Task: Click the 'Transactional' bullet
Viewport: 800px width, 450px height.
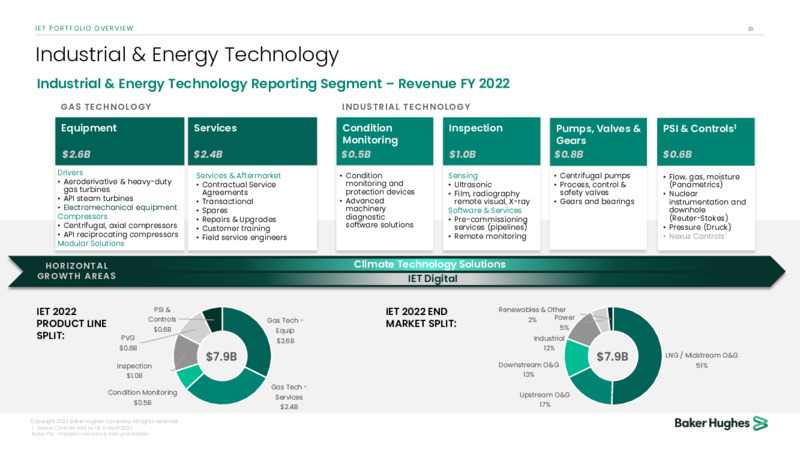Action: click(225, 201)
